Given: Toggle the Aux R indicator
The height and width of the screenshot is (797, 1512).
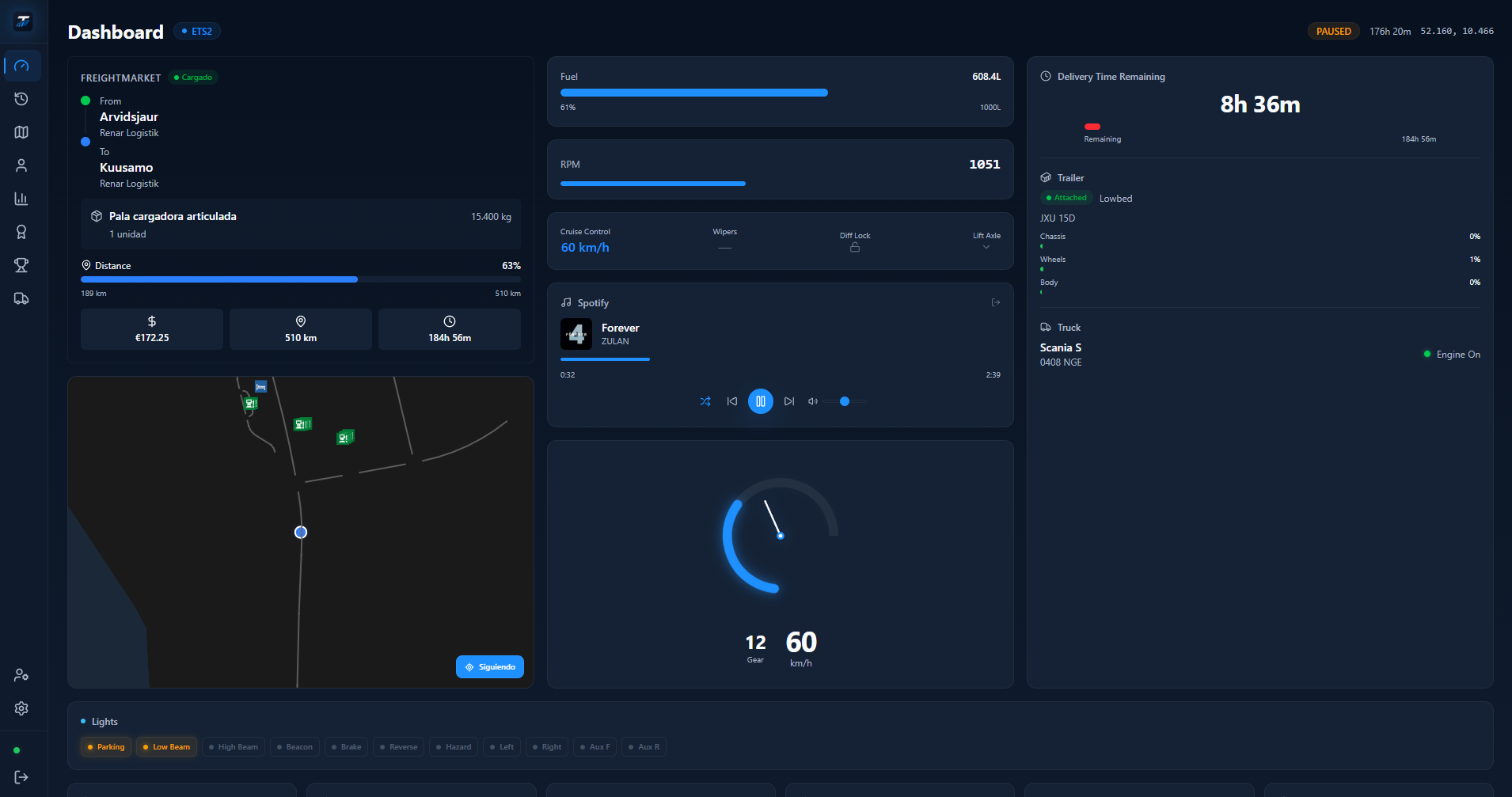Looking at the screenshot, I should point(644,747).
